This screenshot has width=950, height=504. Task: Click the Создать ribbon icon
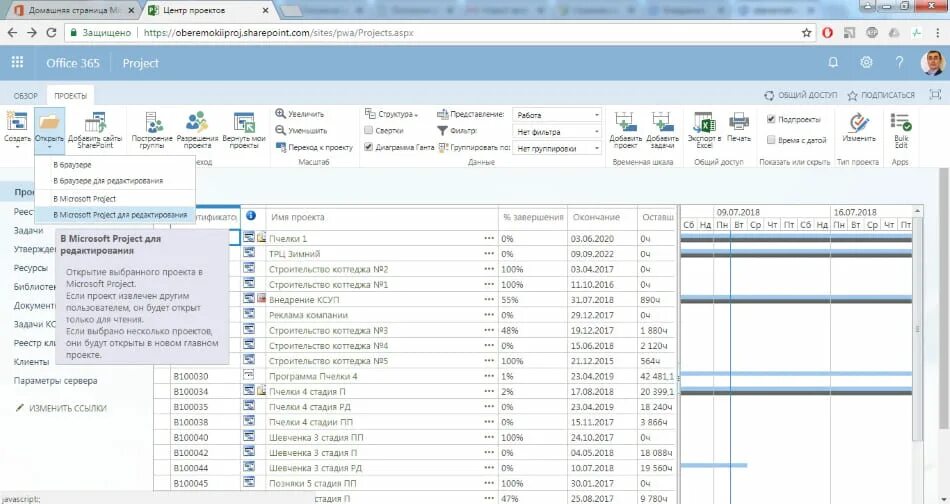click(16, 122)
